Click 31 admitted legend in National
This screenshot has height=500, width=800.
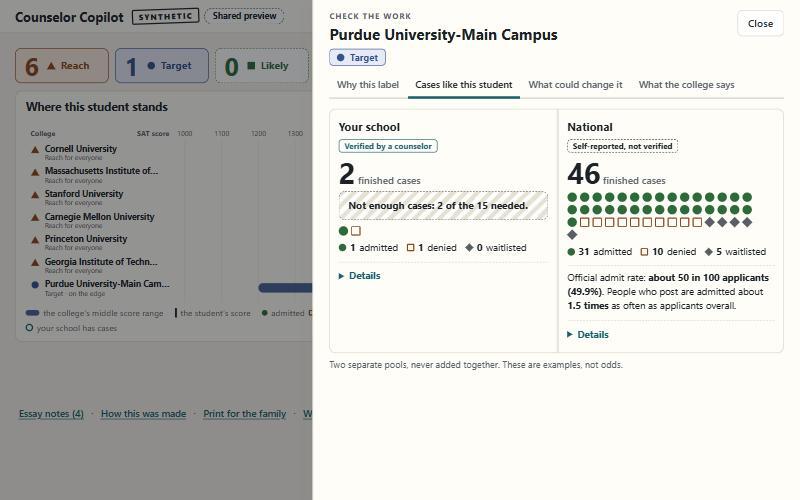tap(599, 252)
